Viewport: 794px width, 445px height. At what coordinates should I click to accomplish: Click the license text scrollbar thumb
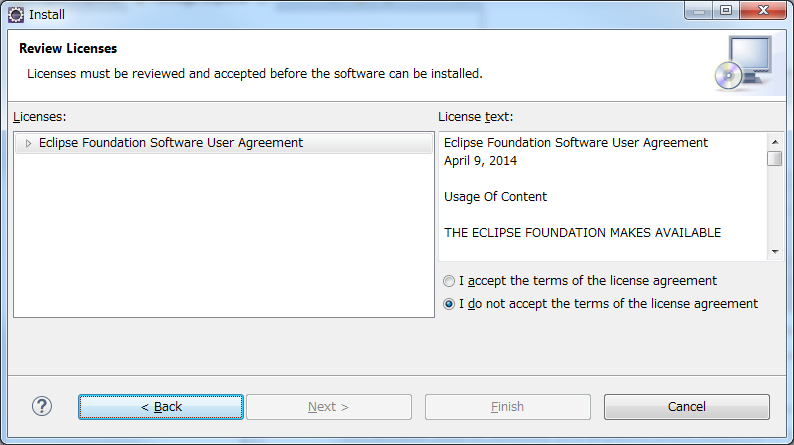click(x=775, y=158)
